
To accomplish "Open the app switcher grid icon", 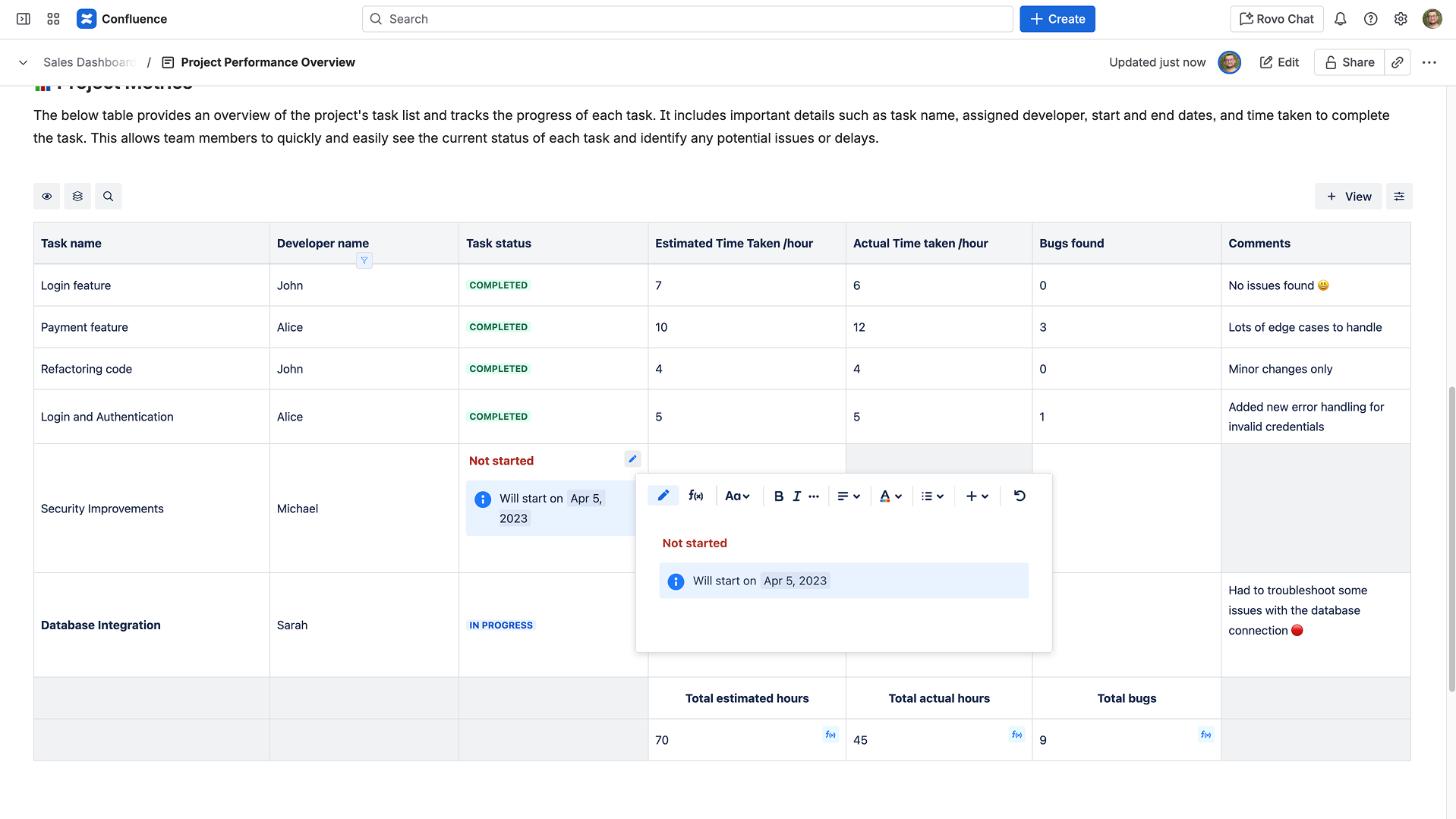I will (x=53, y=19).
